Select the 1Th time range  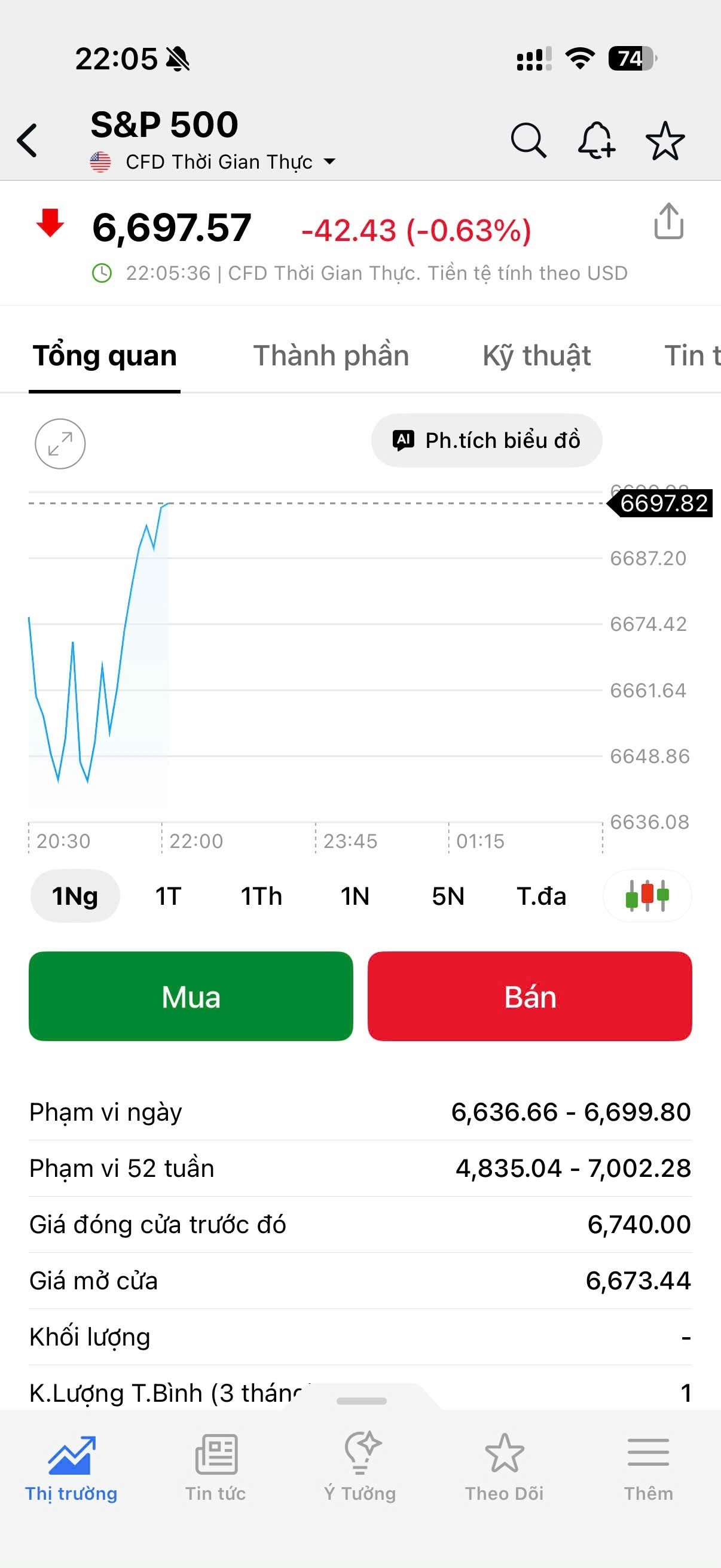262,896
